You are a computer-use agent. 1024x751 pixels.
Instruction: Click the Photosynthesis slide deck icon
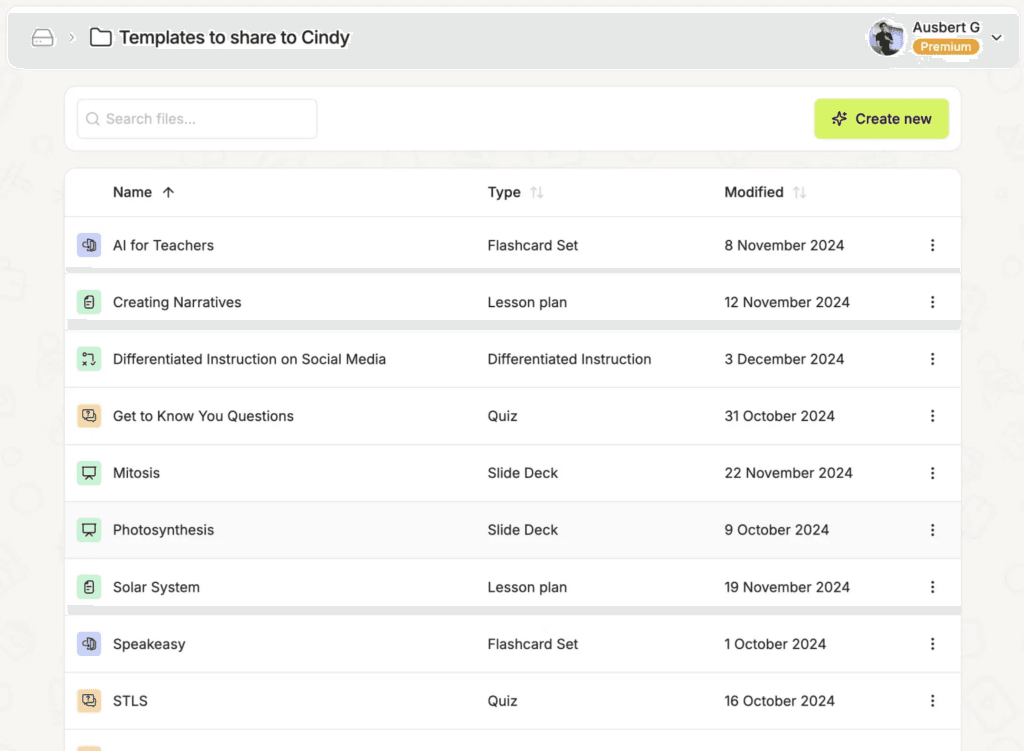pos(89,530)
